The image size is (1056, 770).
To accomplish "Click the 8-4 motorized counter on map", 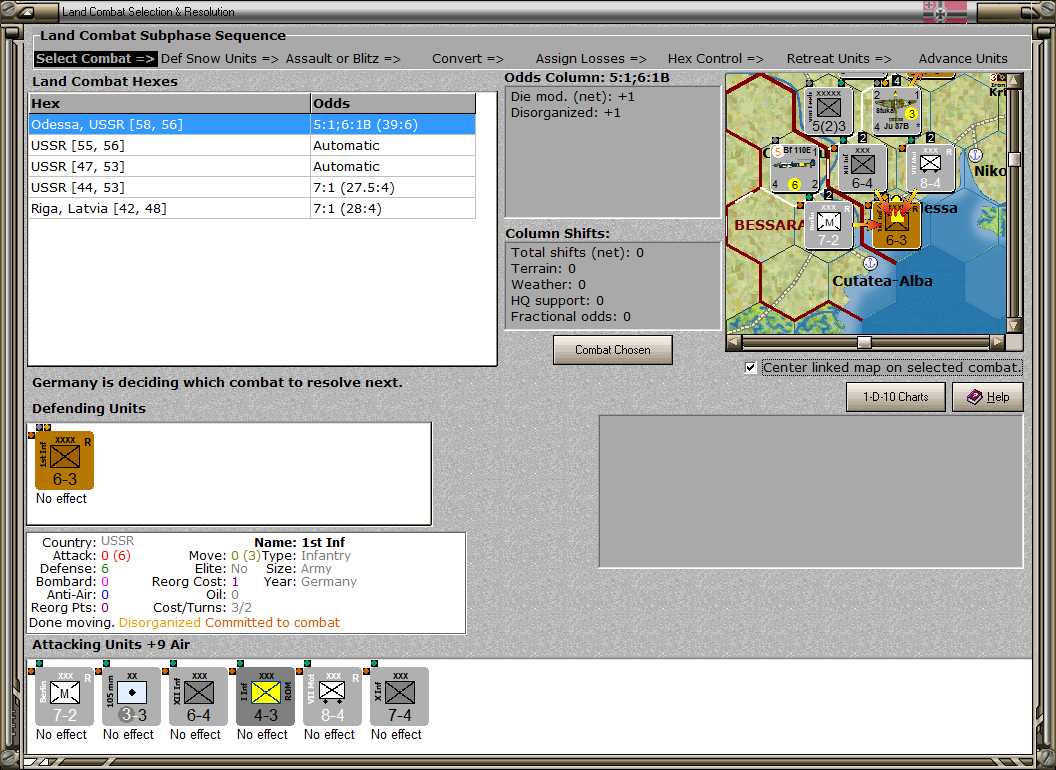I will (x=930, y=168).
